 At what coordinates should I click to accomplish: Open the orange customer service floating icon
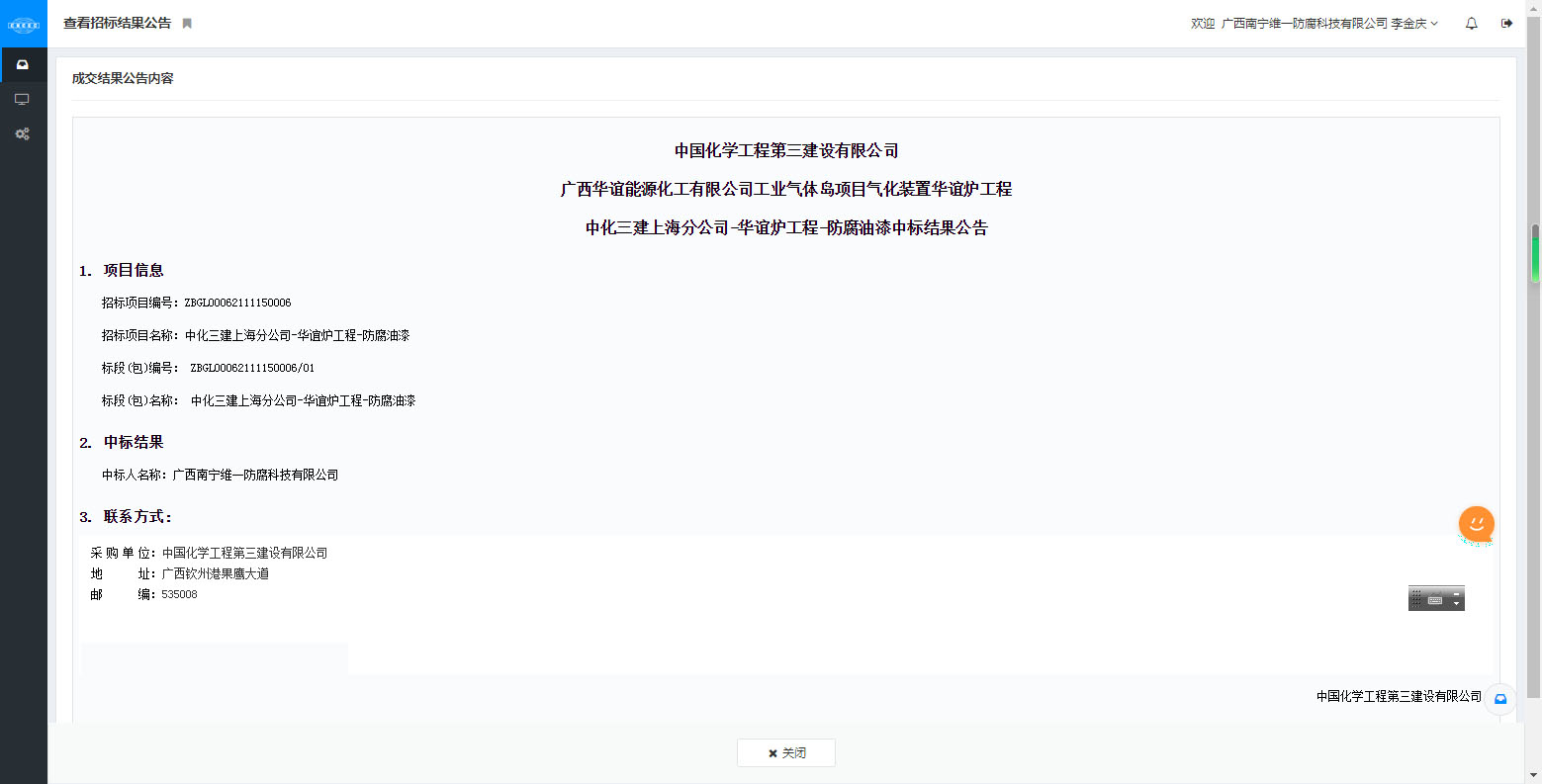[x=1476, y=524]
